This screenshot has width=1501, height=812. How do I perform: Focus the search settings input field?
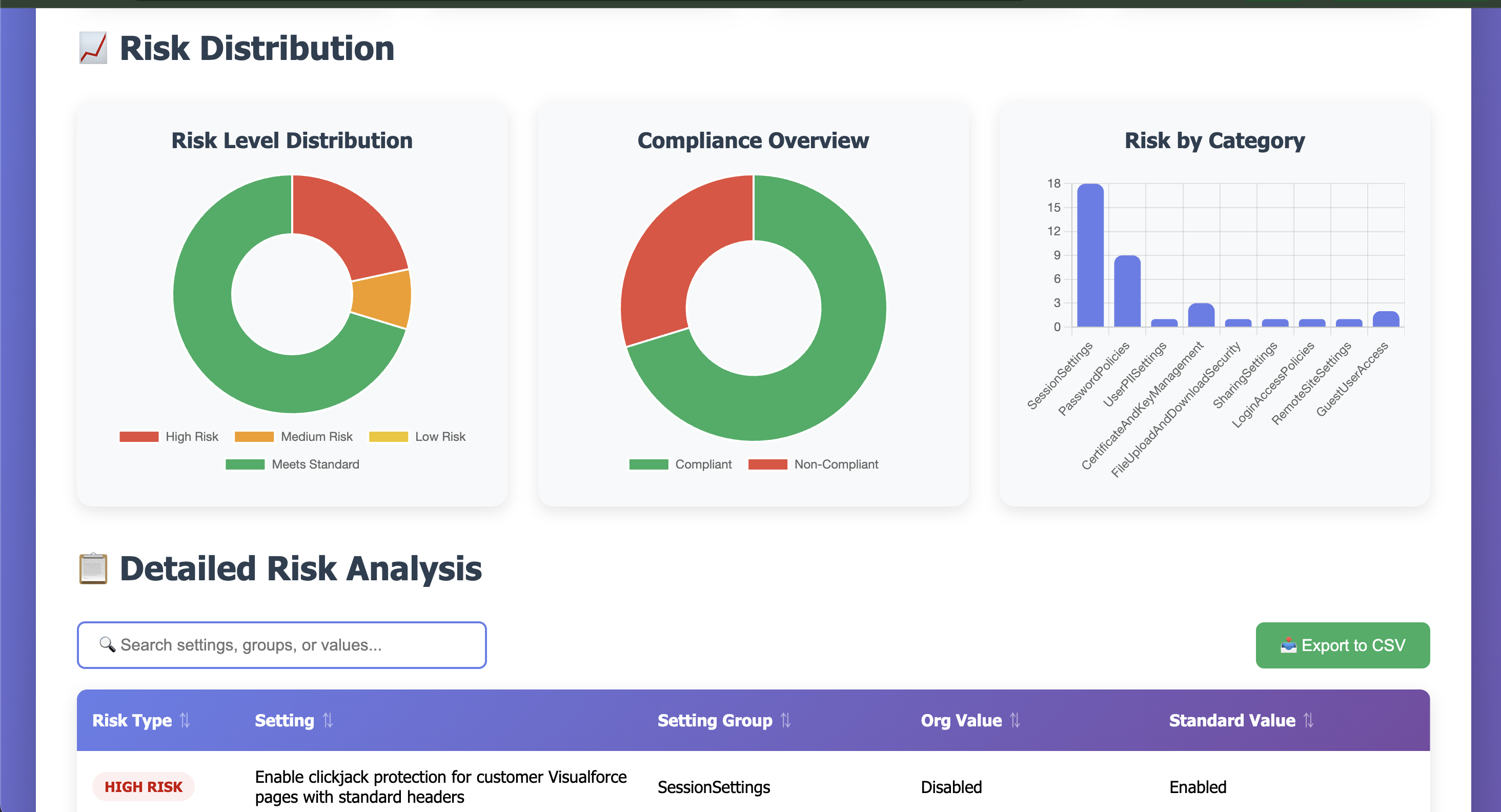(x=291, y=645)
